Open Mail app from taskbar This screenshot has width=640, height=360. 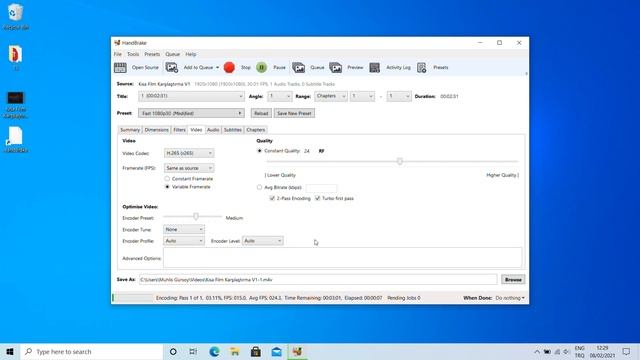coord(276,351)
